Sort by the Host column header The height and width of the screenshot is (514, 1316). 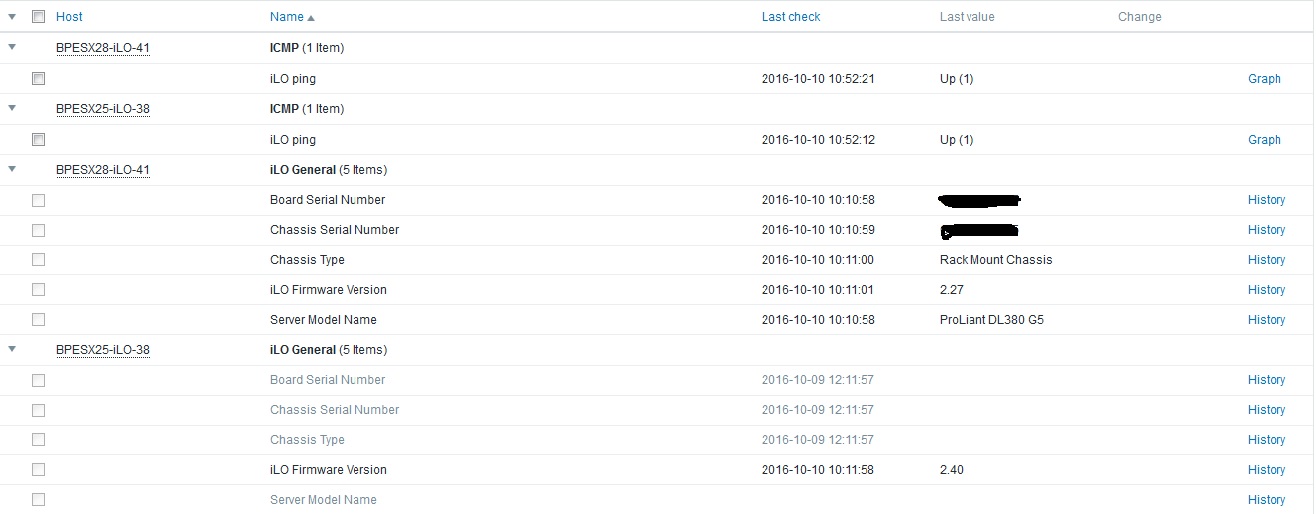point(69,17)
